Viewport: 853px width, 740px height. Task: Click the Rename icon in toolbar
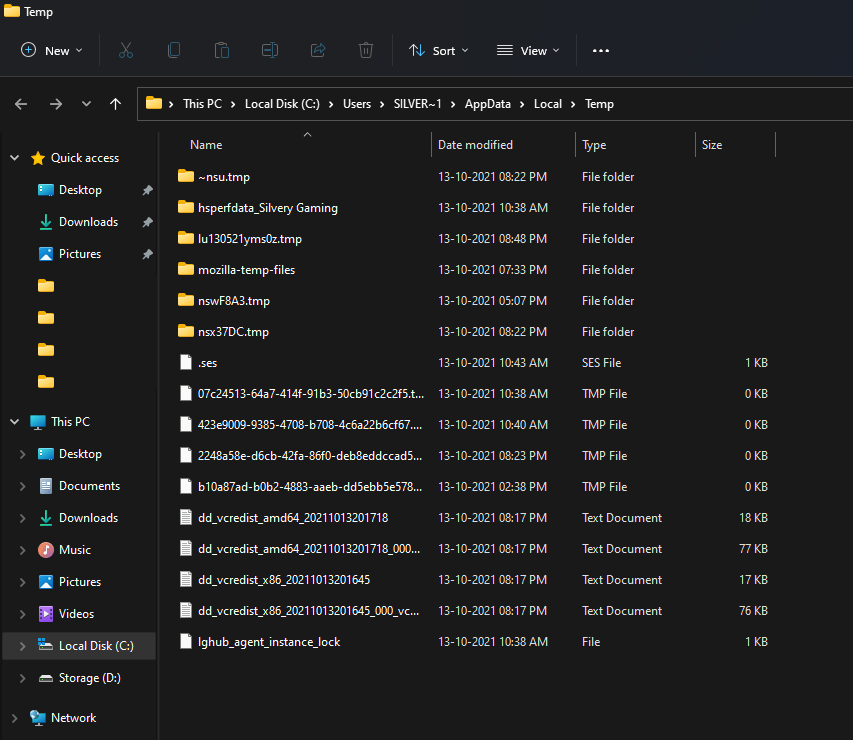(270, 51)
